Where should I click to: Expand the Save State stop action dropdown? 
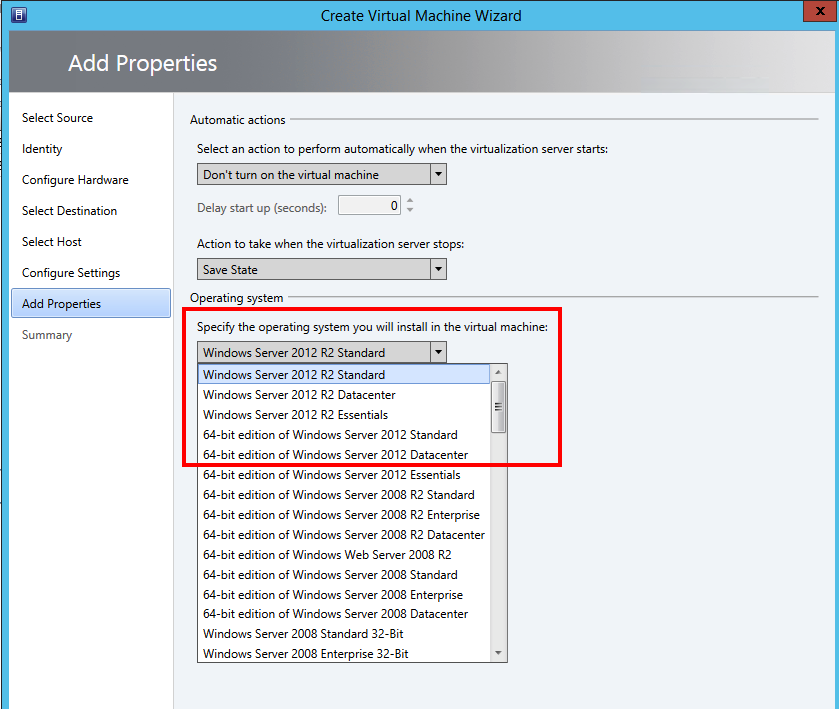pyautogui.click(x=322, y=269)
